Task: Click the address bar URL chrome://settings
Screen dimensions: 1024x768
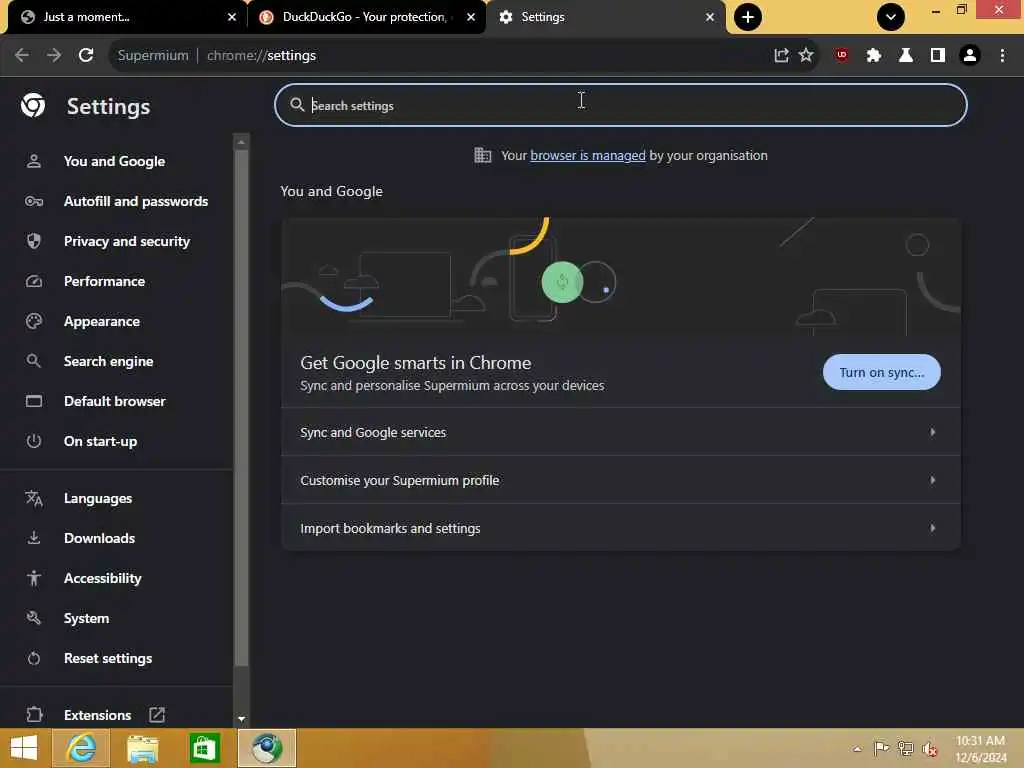Action: 261,56
